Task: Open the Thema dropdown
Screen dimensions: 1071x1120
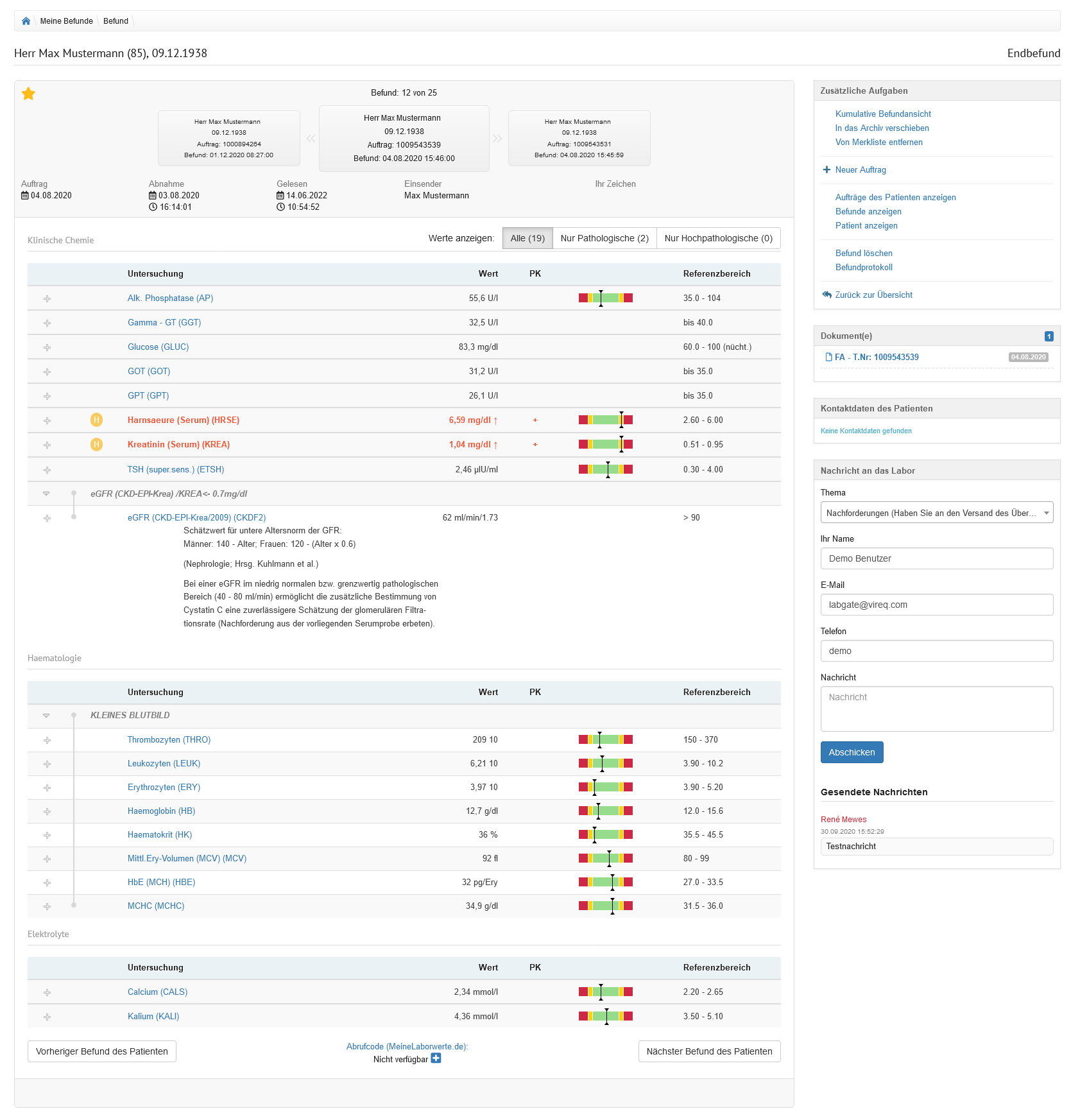Action: (x=936, y=513)
